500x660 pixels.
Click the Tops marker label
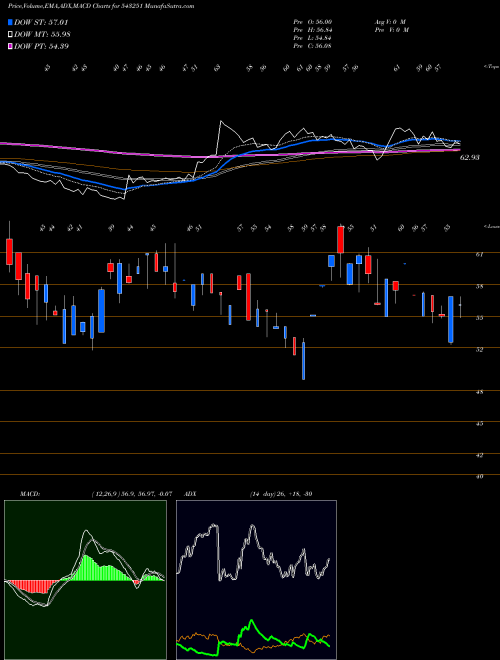coord(492,67)
